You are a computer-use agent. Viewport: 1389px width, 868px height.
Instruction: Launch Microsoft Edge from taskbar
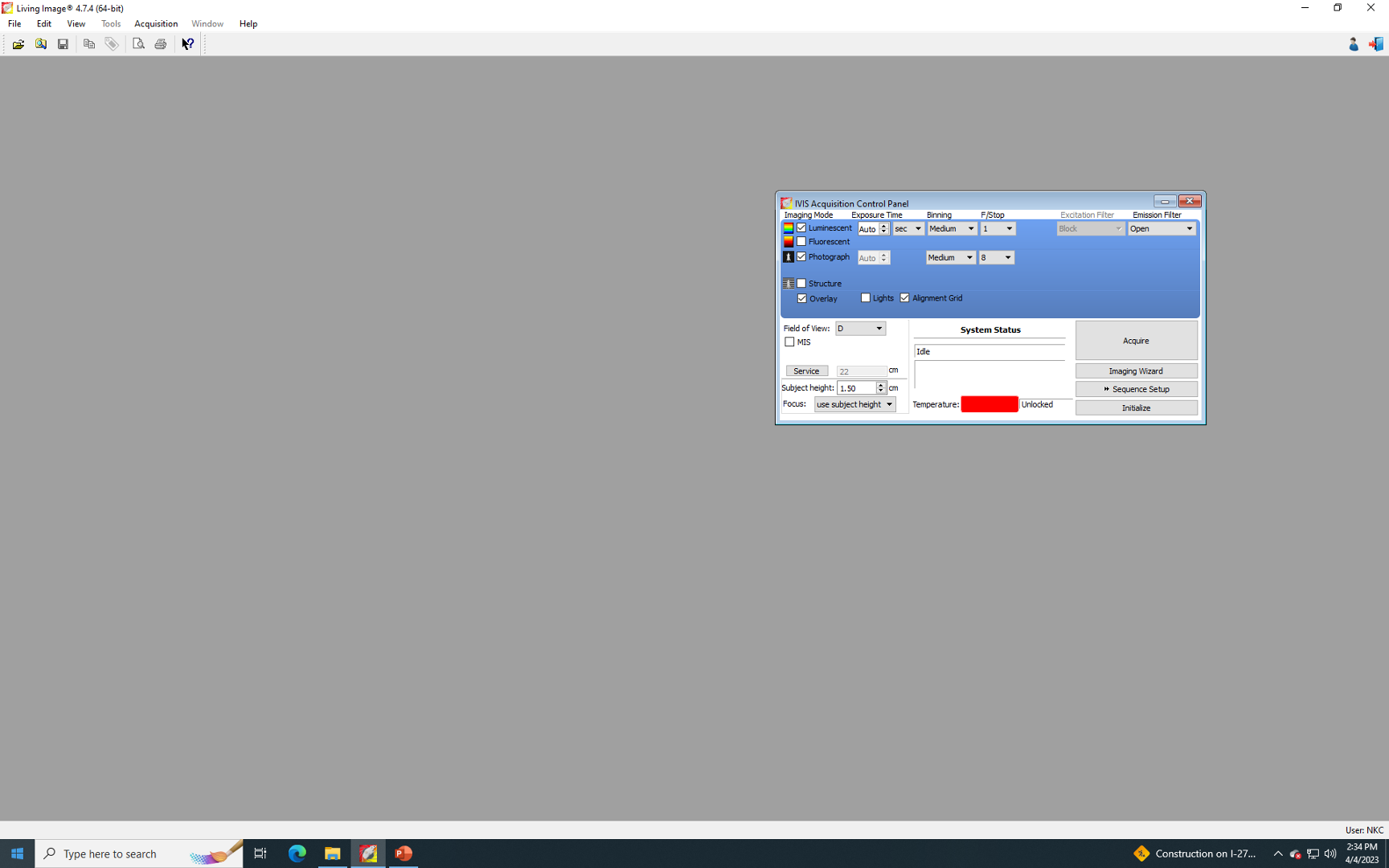pyautogui.click(x=297, y=854)
